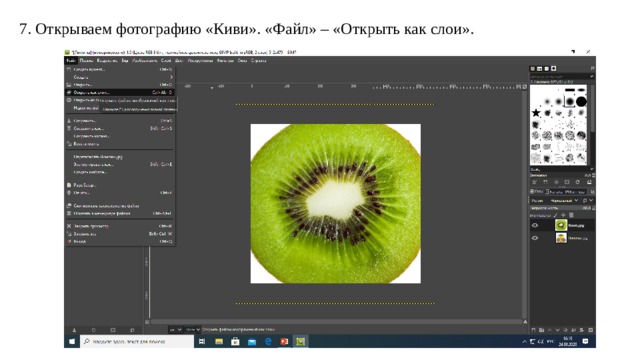Adjust the brush spacing slider
Image resolution: width=640 pixels, height=360 pixels.
point(561,176)
